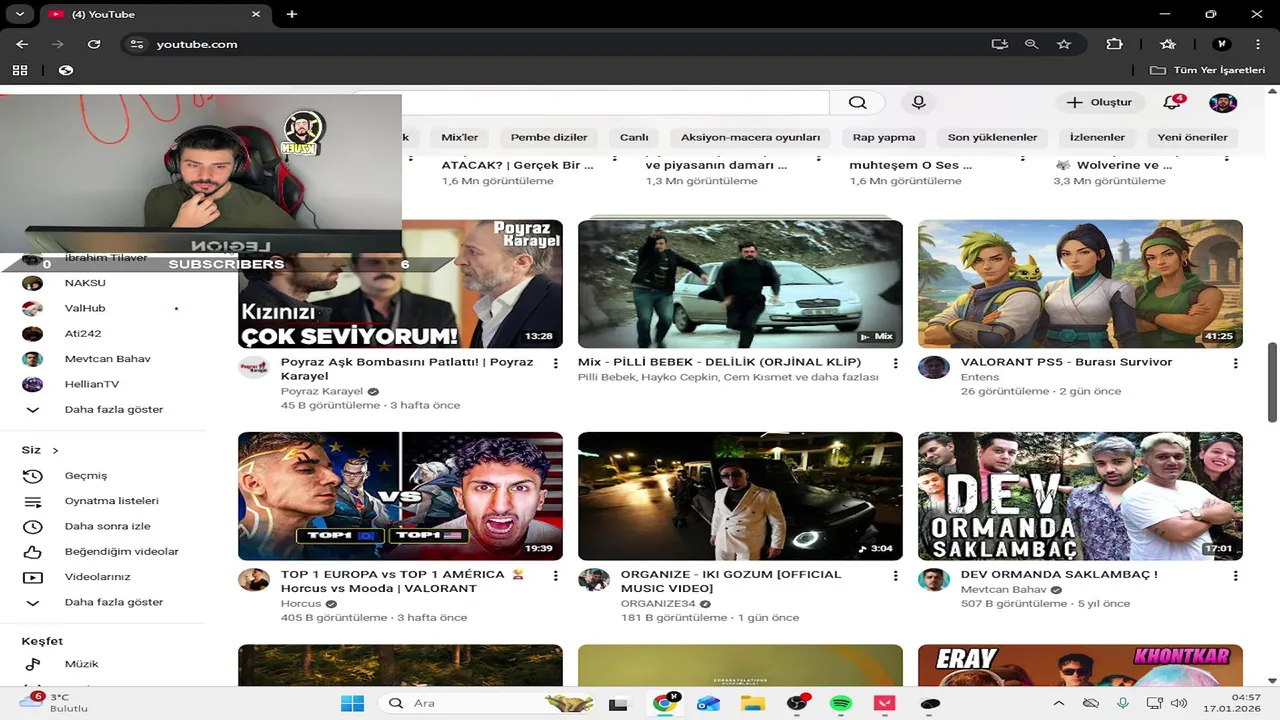Select the İzlenenler filter chip
Screen dimensions: 1280x720
coord(1097,137)
